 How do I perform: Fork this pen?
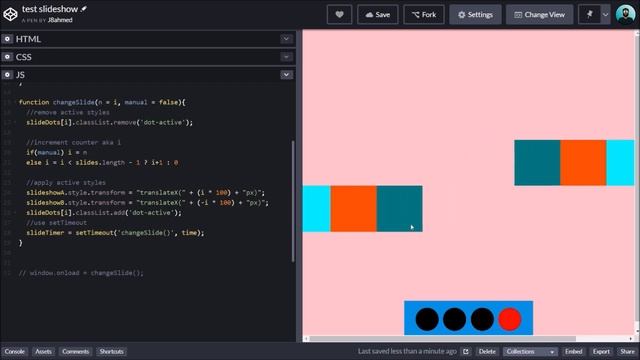pos(424,15)
